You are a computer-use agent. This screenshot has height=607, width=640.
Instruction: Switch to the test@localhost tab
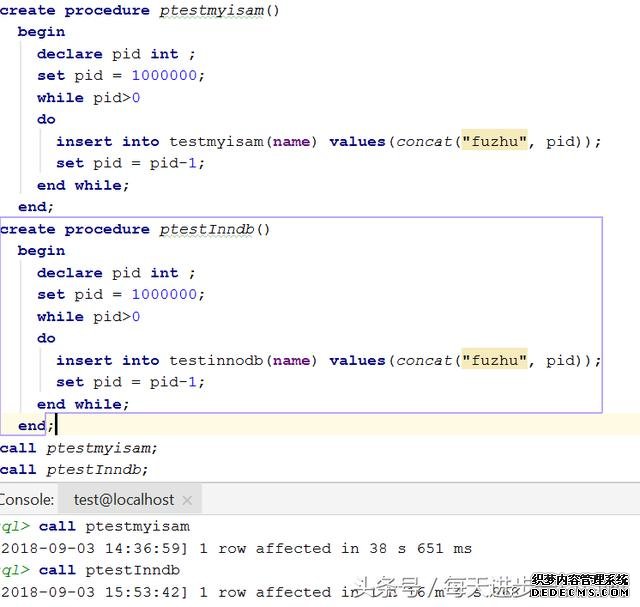click(123, 499)
